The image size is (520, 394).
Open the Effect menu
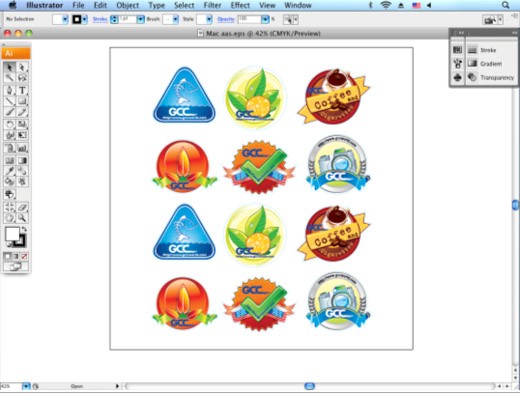(x=240, y=5)
